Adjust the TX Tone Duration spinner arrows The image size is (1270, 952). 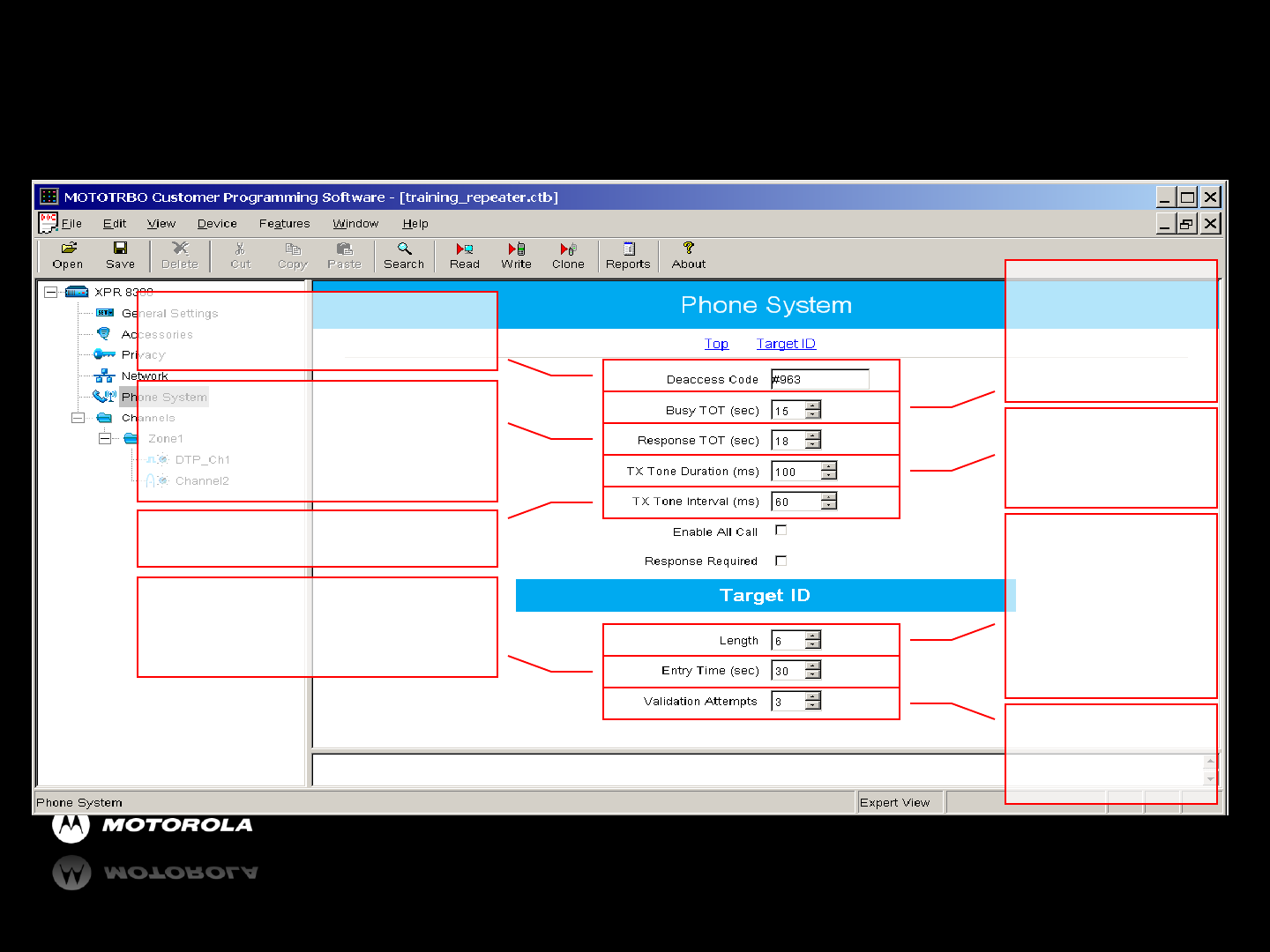pos(828,471)
